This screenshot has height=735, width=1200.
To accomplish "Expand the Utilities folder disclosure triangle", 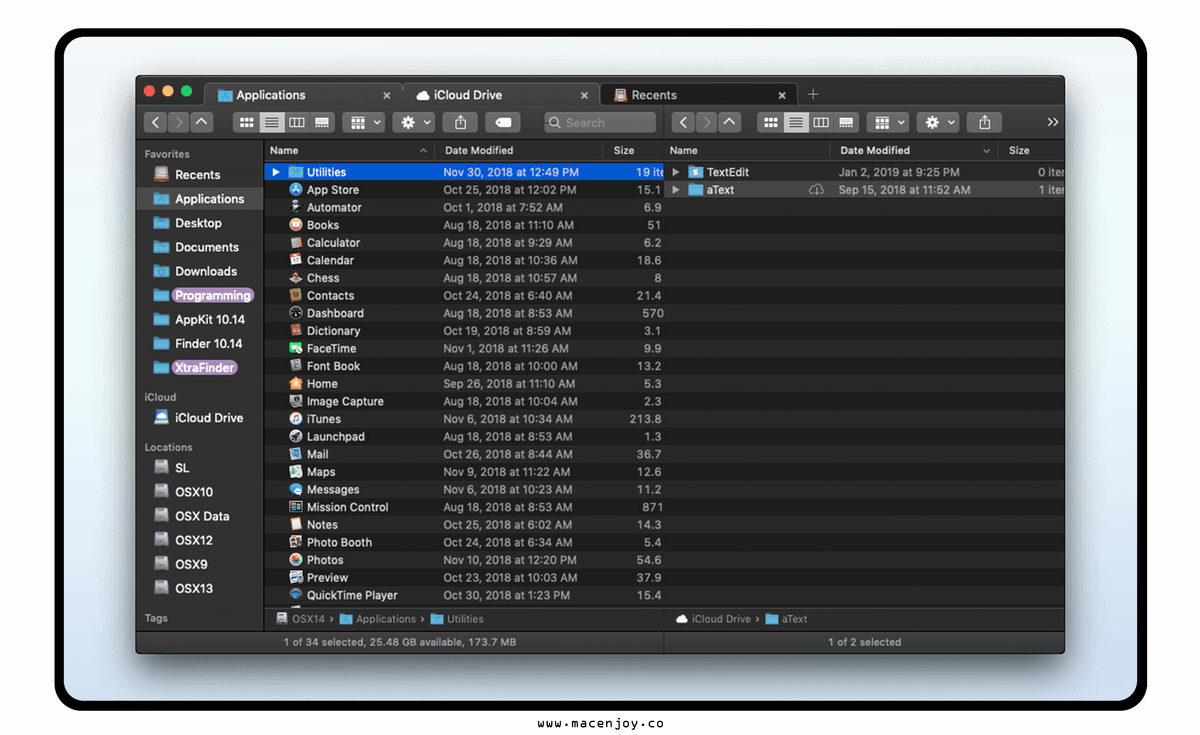I will point(276,172).
